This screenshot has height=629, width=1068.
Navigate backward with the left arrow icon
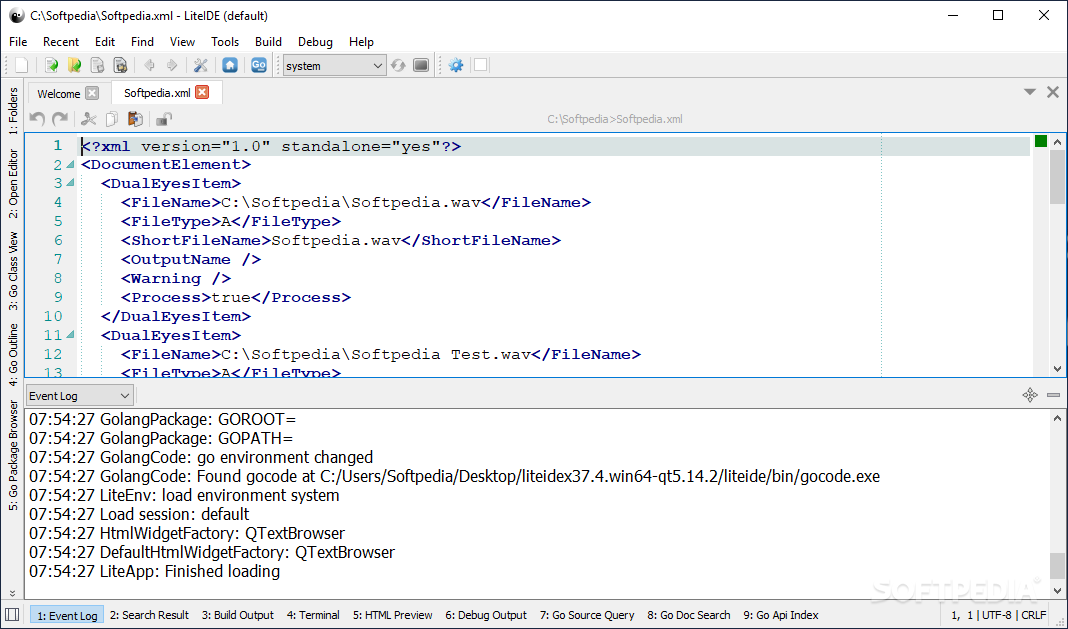click(149, 65)
